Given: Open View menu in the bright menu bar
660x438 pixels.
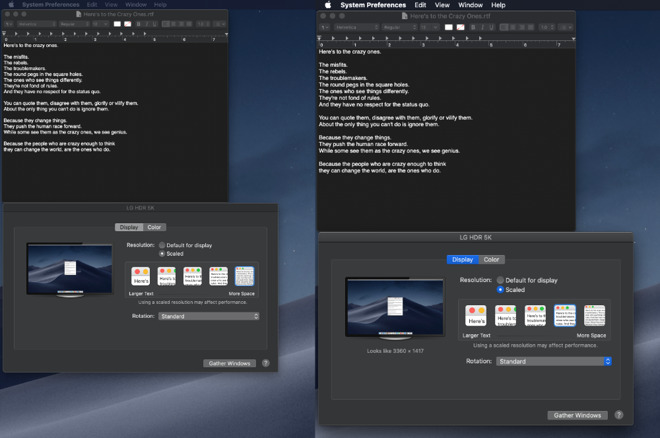Looking at the screenshot, I should [x=442, y=5].
